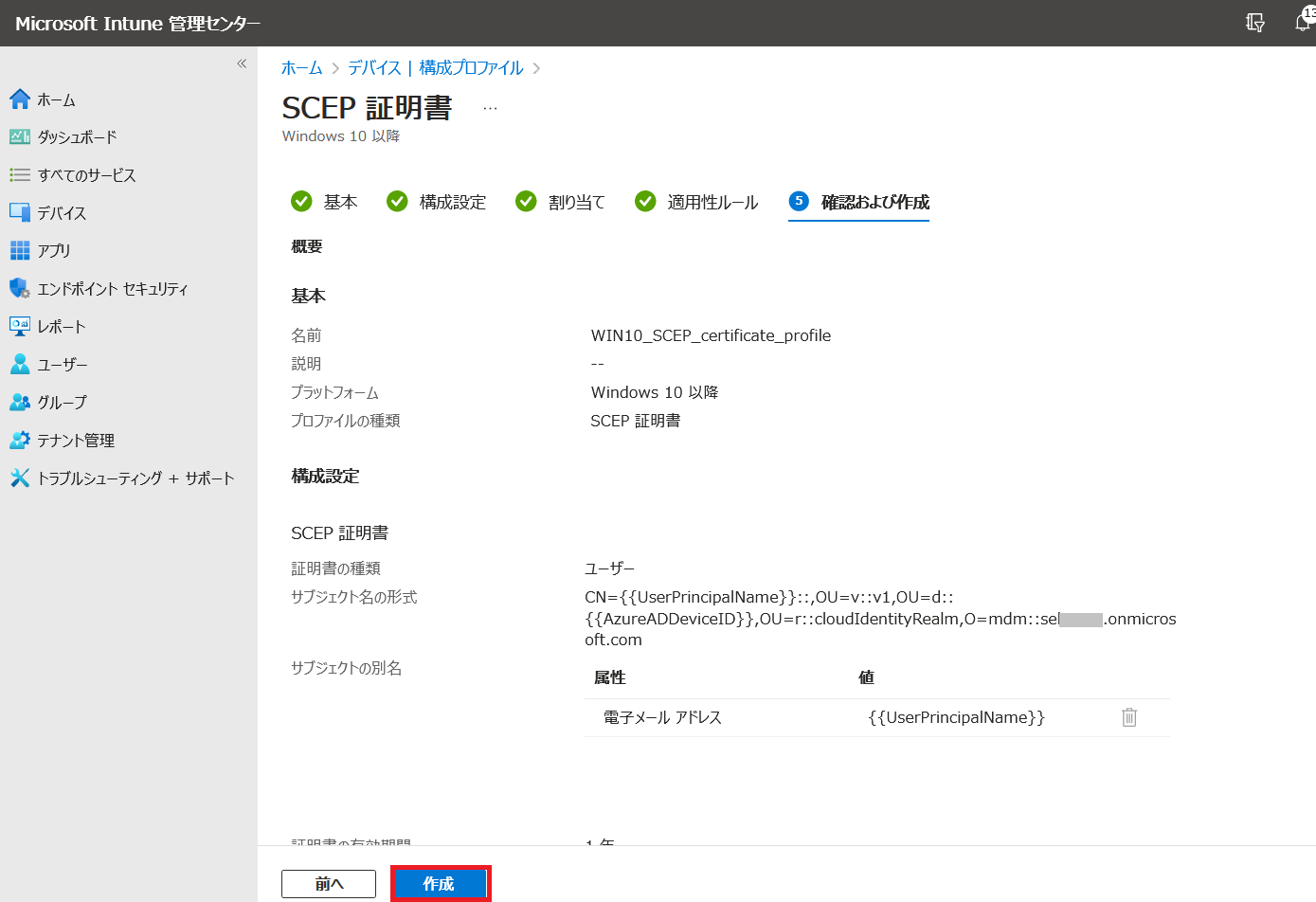Click the 値 column header
Image resolution: width=1316 pixels, height=902 pixels.
click(866, 677)
